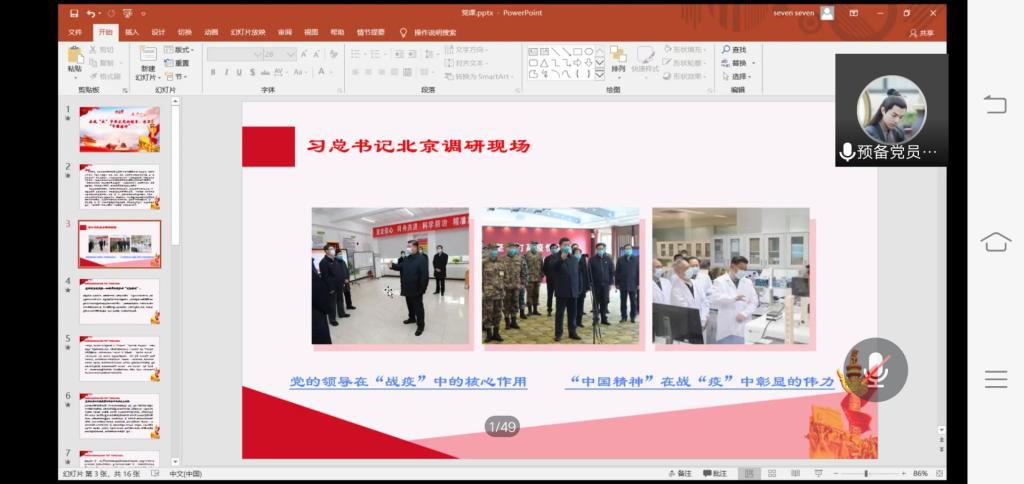Select slide 4 thumbnail in slide panel
This screenshot has height=484, width=1024.
tap(119, 301)
